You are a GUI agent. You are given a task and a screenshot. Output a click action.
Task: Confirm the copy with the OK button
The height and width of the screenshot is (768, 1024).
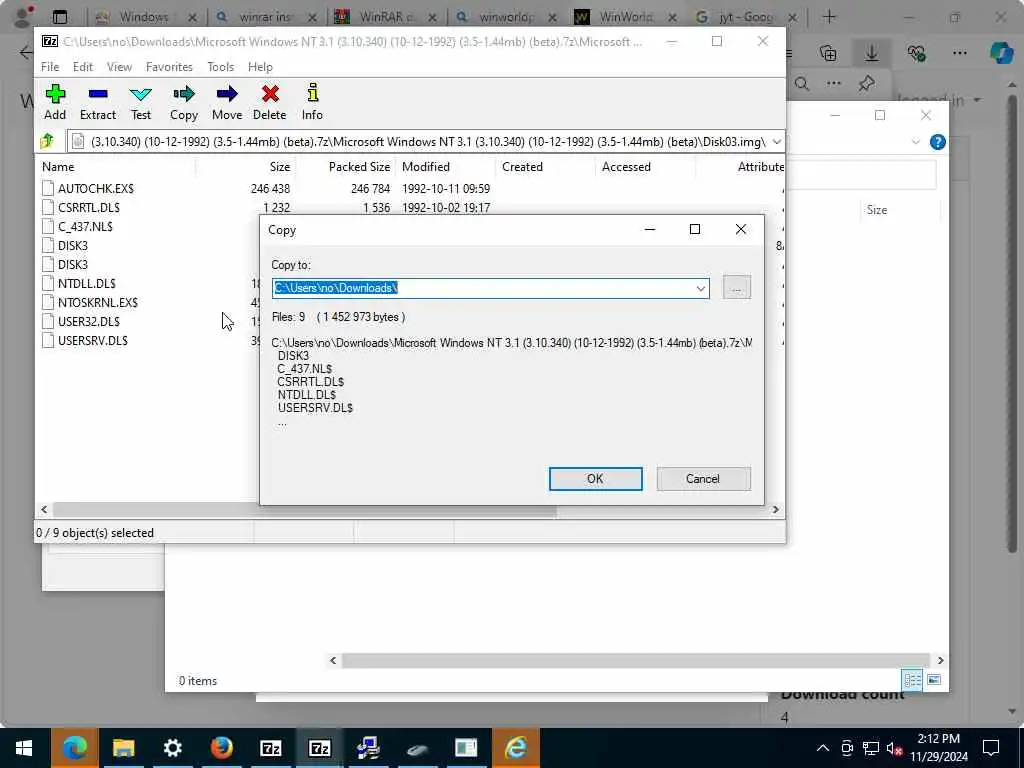coord(595,479)
